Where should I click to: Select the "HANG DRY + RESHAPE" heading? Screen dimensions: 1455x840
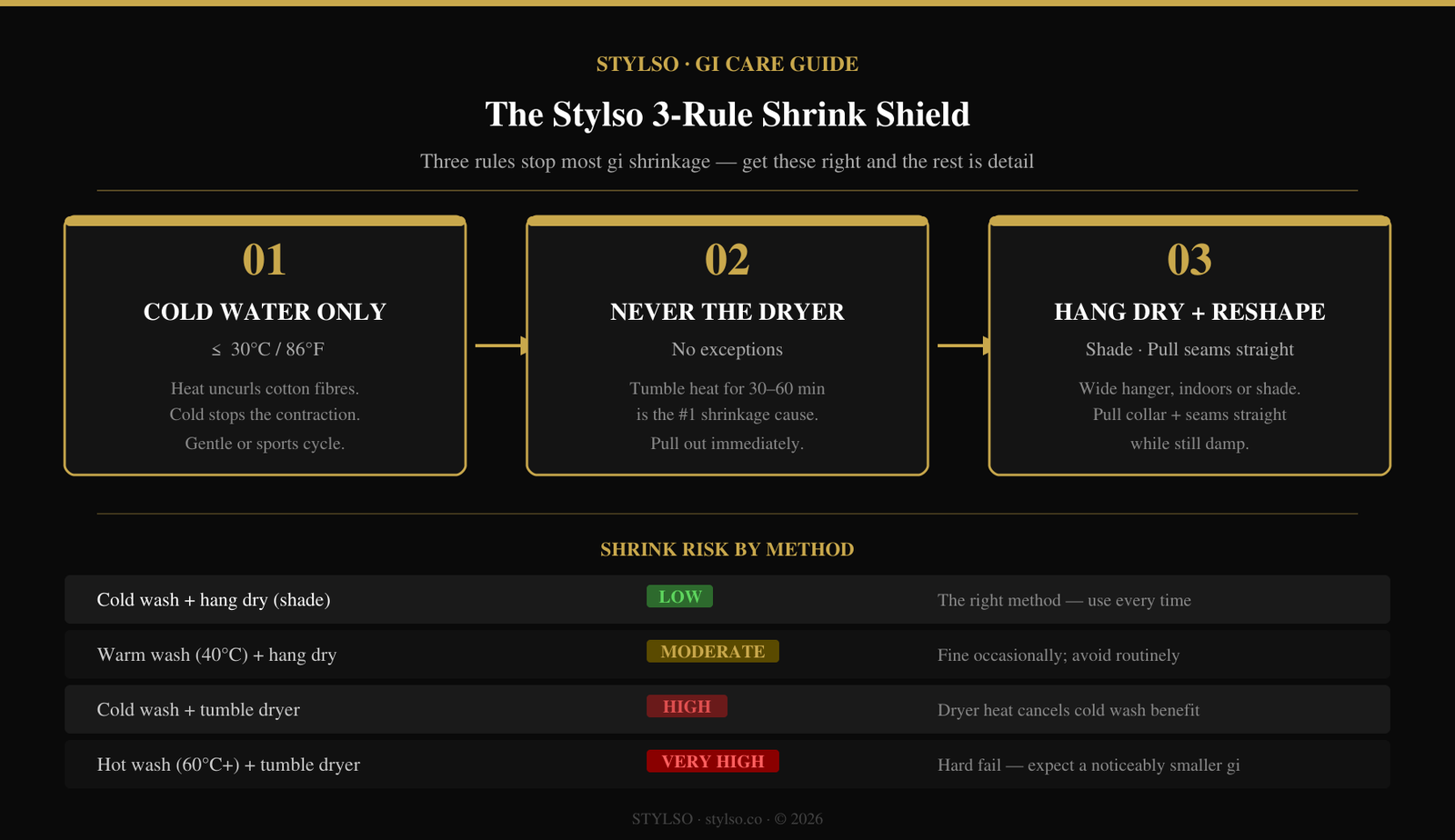pos(1189,312)
